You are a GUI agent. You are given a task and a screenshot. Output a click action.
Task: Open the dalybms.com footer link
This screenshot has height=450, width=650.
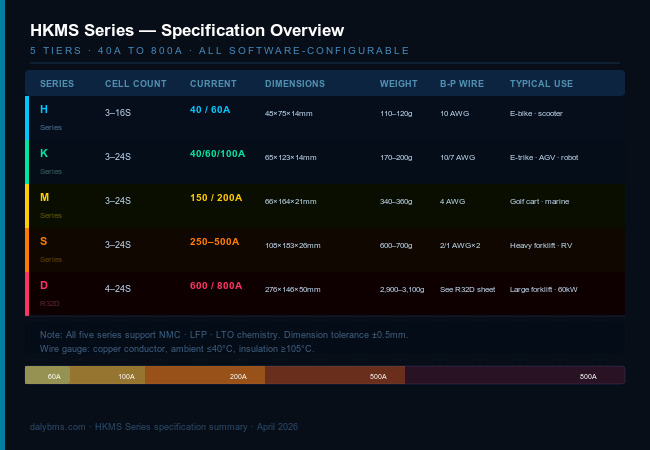59,427
